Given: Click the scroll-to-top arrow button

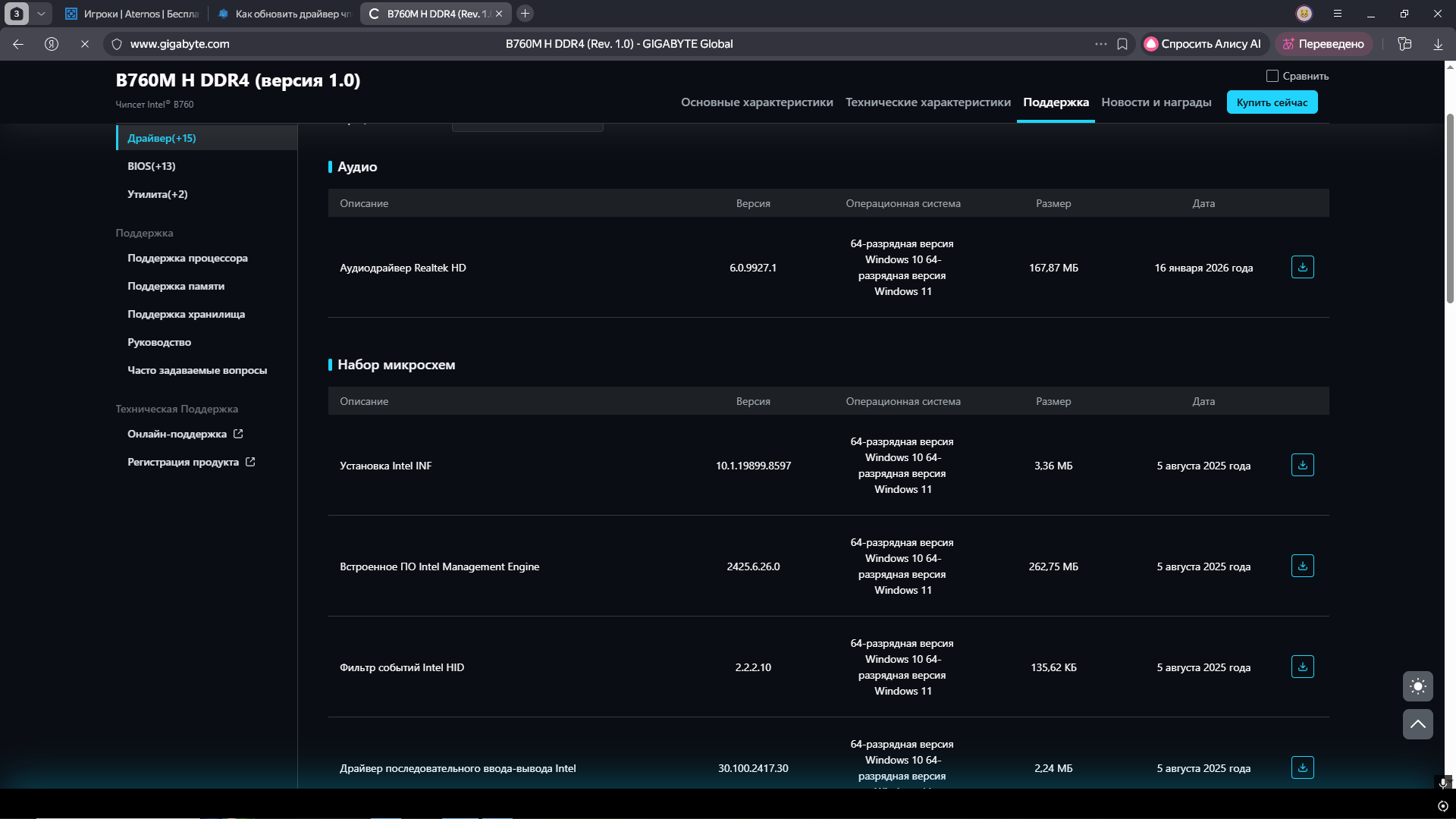Looking at the screenshot, I should coord(1417,724).
